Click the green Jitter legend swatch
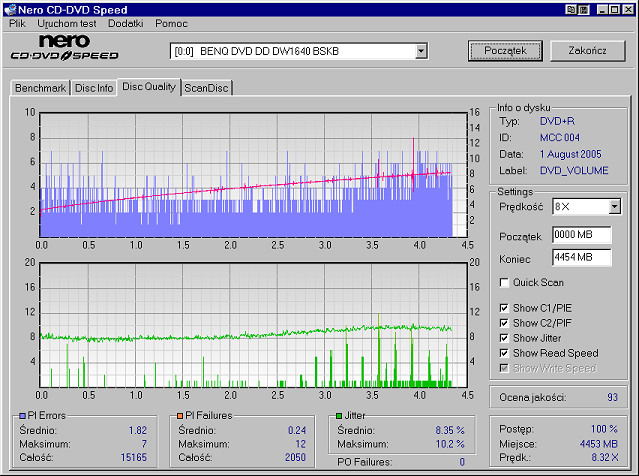639x476 pixels. [339, 416]
